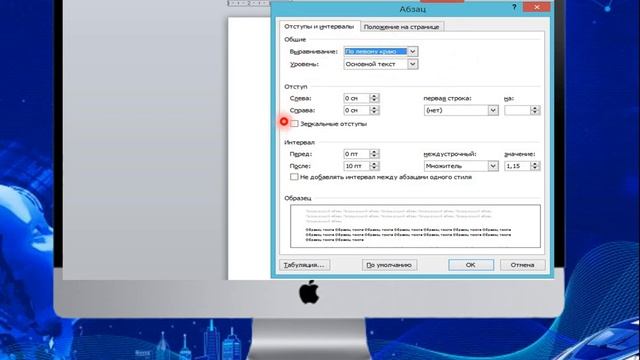Image resolution: width=640 pixels, height=360 pixels.
Task: Confirm the dialog with OK
Action: pos(471,265)
